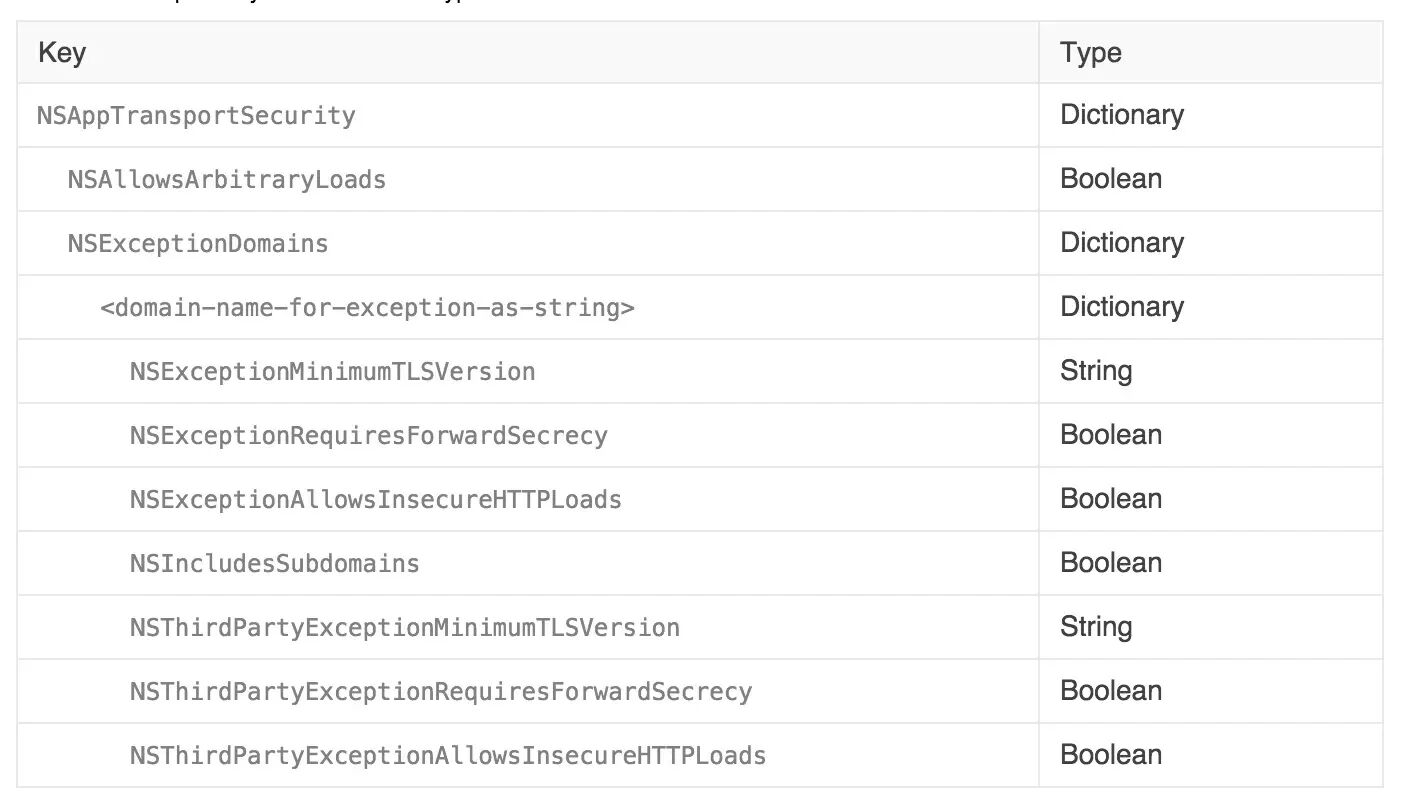Select the NSThirdPartyExceptionRequiresForwardSecrecy key text
The height and width of the screenshot is (798, 1408).
pos(441,692)
